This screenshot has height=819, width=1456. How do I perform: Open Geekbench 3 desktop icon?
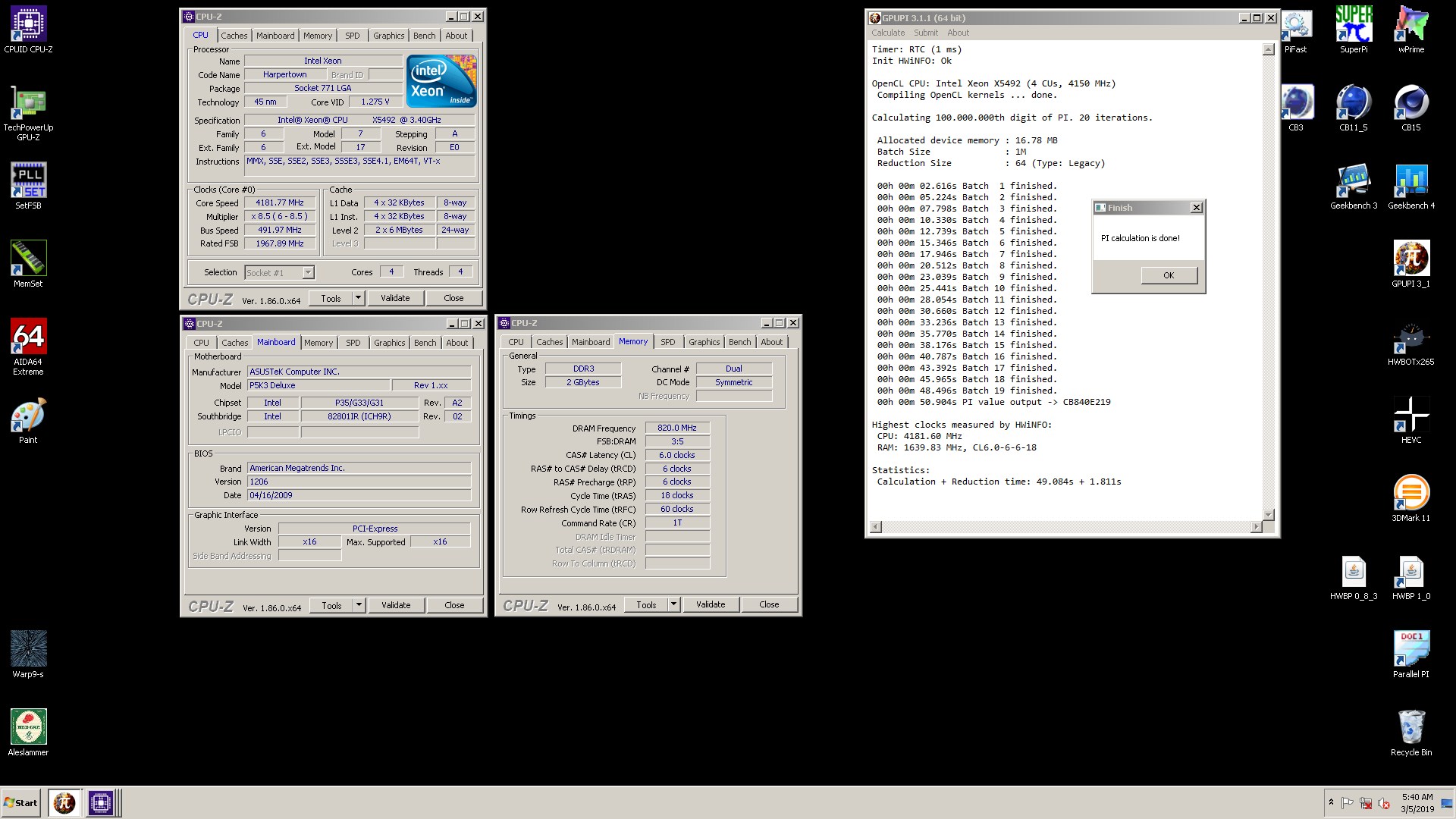point(1354,187)
